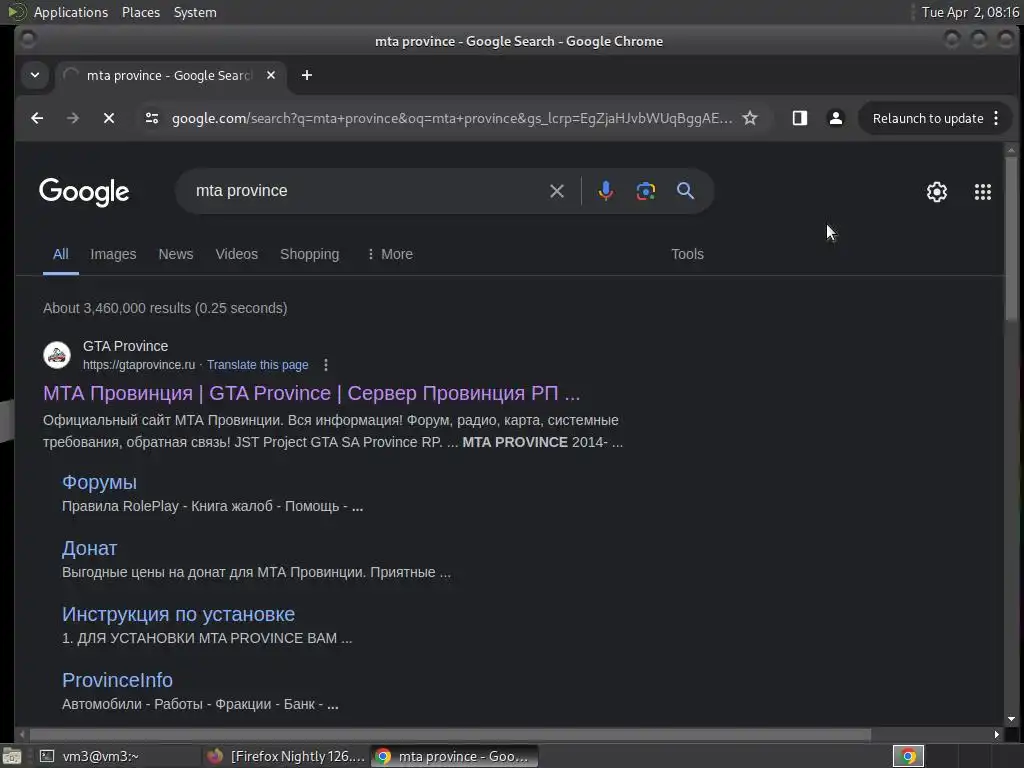Open the Форумы sitelink
The height and width of the screenshot is (768, 1024).
(99, 482)
